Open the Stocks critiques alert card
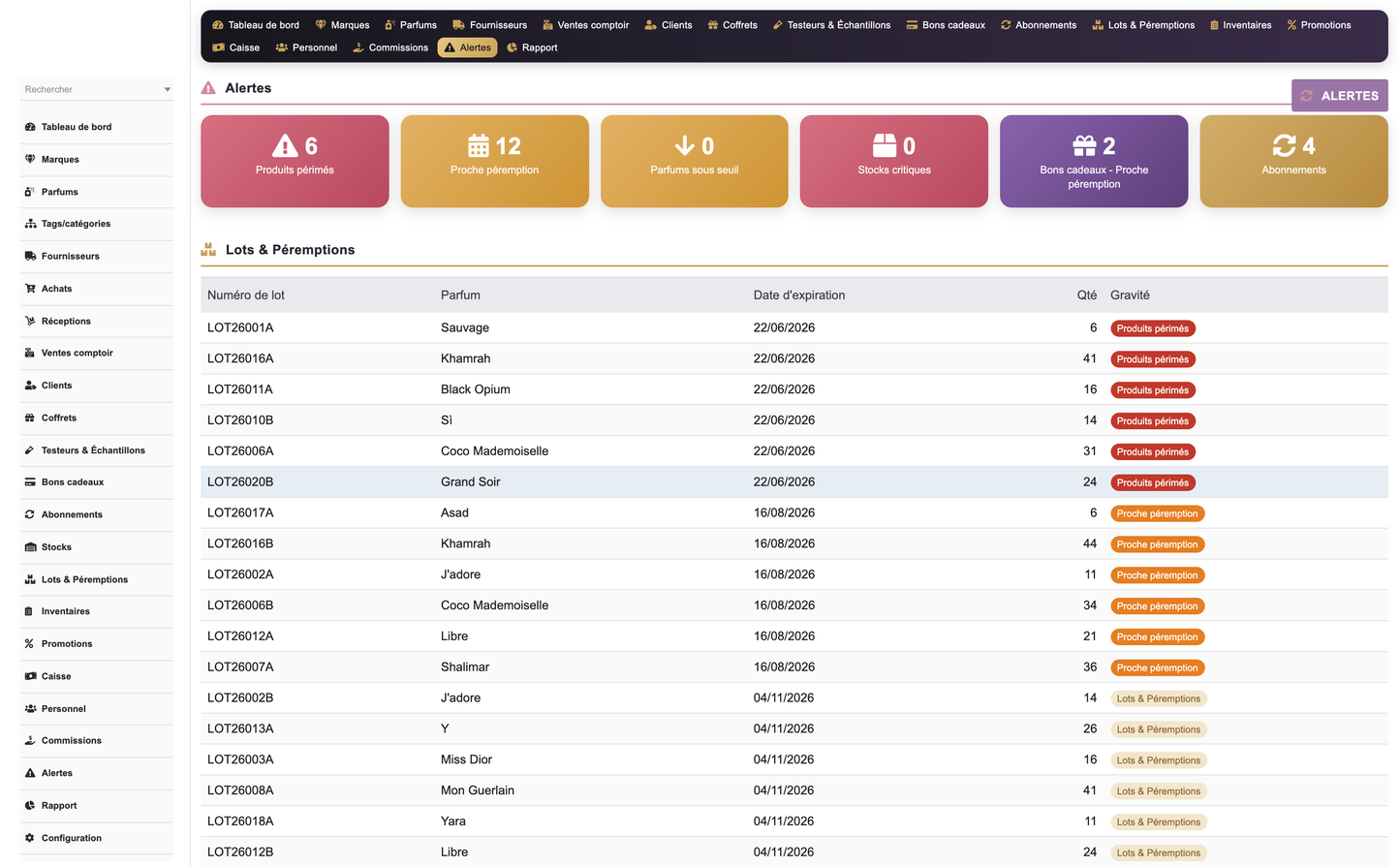The height and width of the screenshot is (867, 1400). (894, 161)
